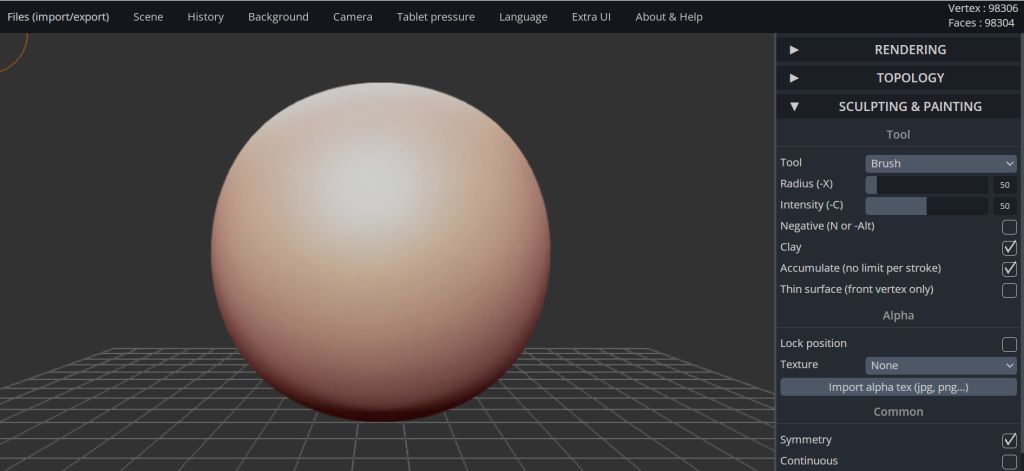1024x471 pixels.
Task: Adjust the Radius slider
Action: click(x=926, y=185)
